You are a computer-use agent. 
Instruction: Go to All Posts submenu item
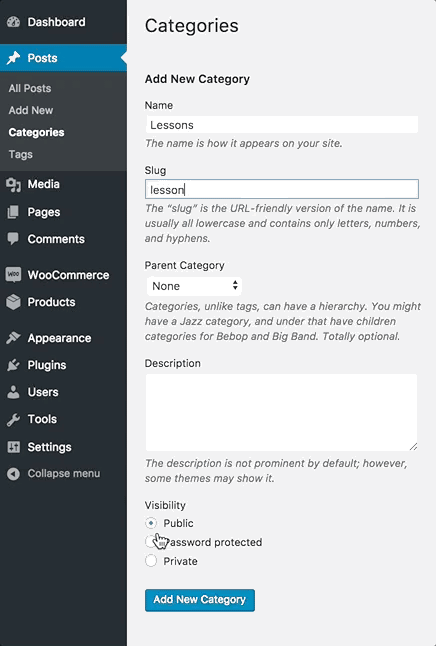point(30,88)
